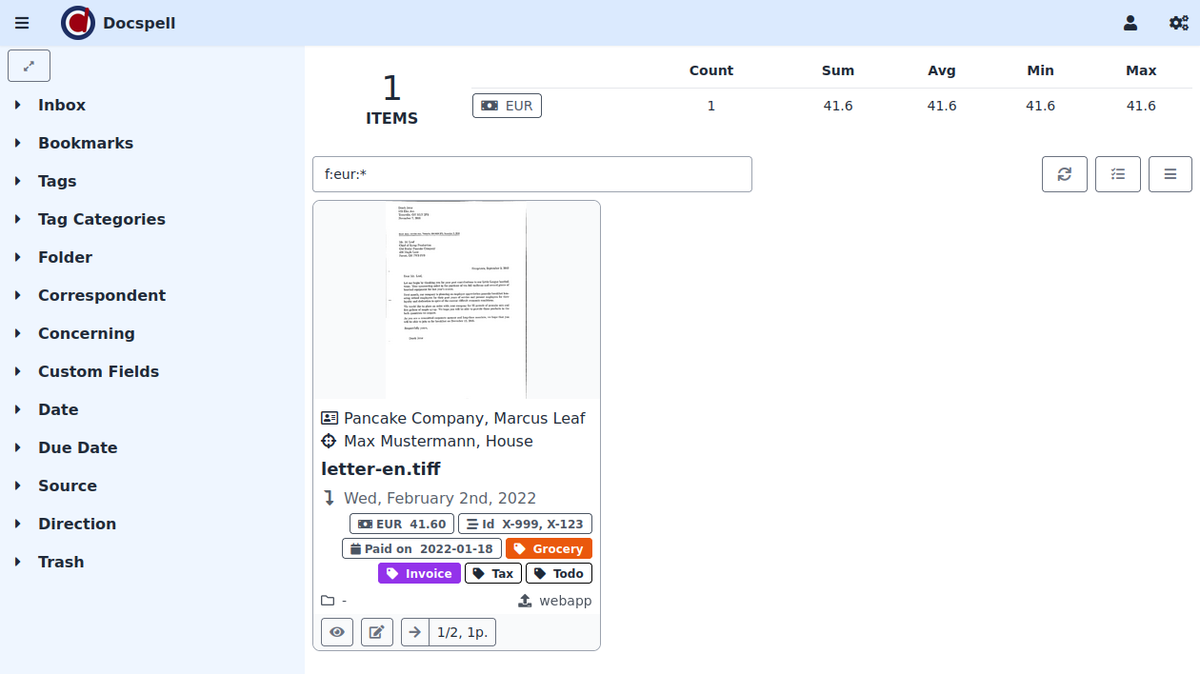The height and width of the screenshot is (674, 1200).
Task: Open the Bookmarks sidebar entry
Action: click(85, 143)
